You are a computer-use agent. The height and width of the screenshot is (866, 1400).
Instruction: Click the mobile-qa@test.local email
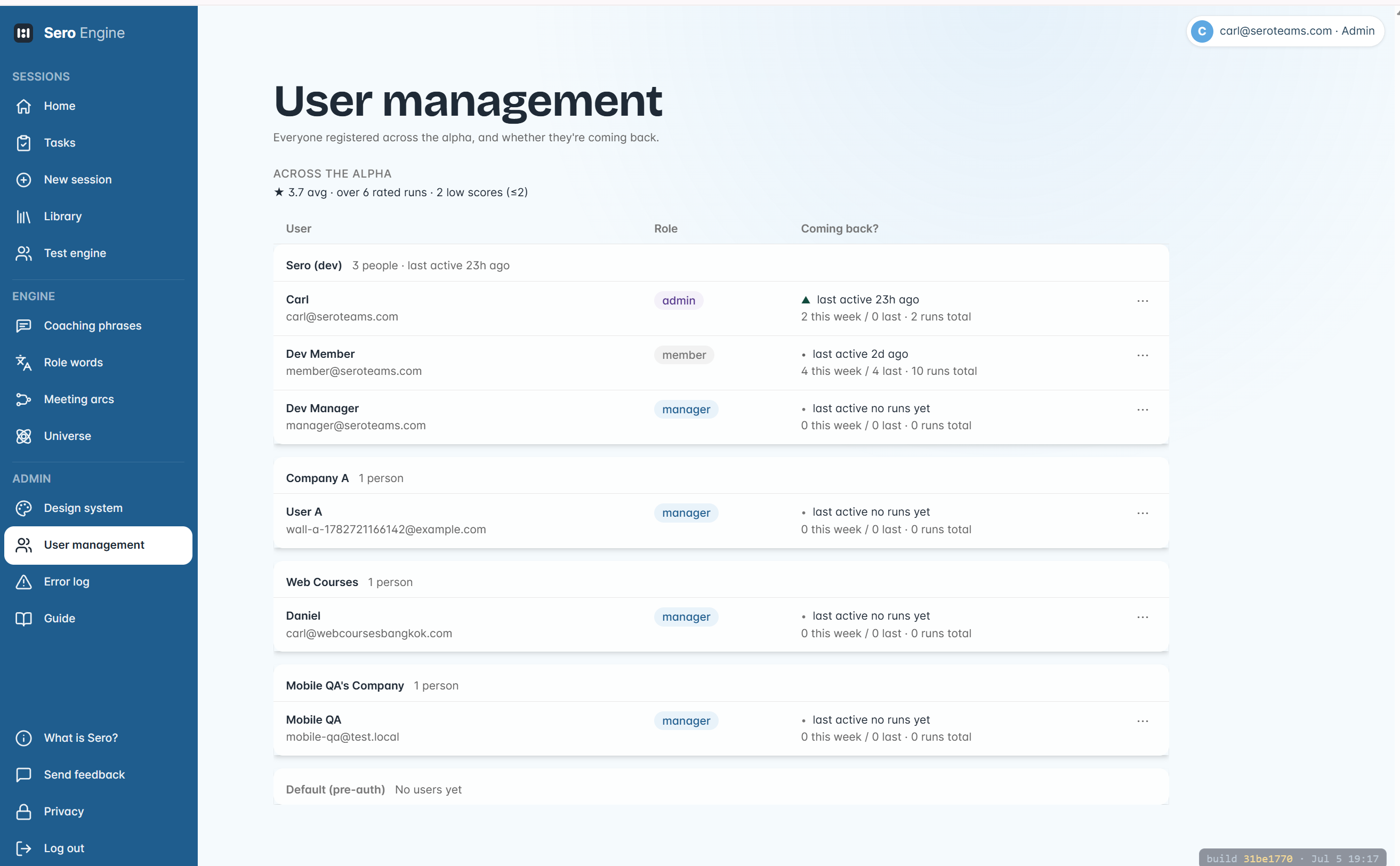(342, 737)
